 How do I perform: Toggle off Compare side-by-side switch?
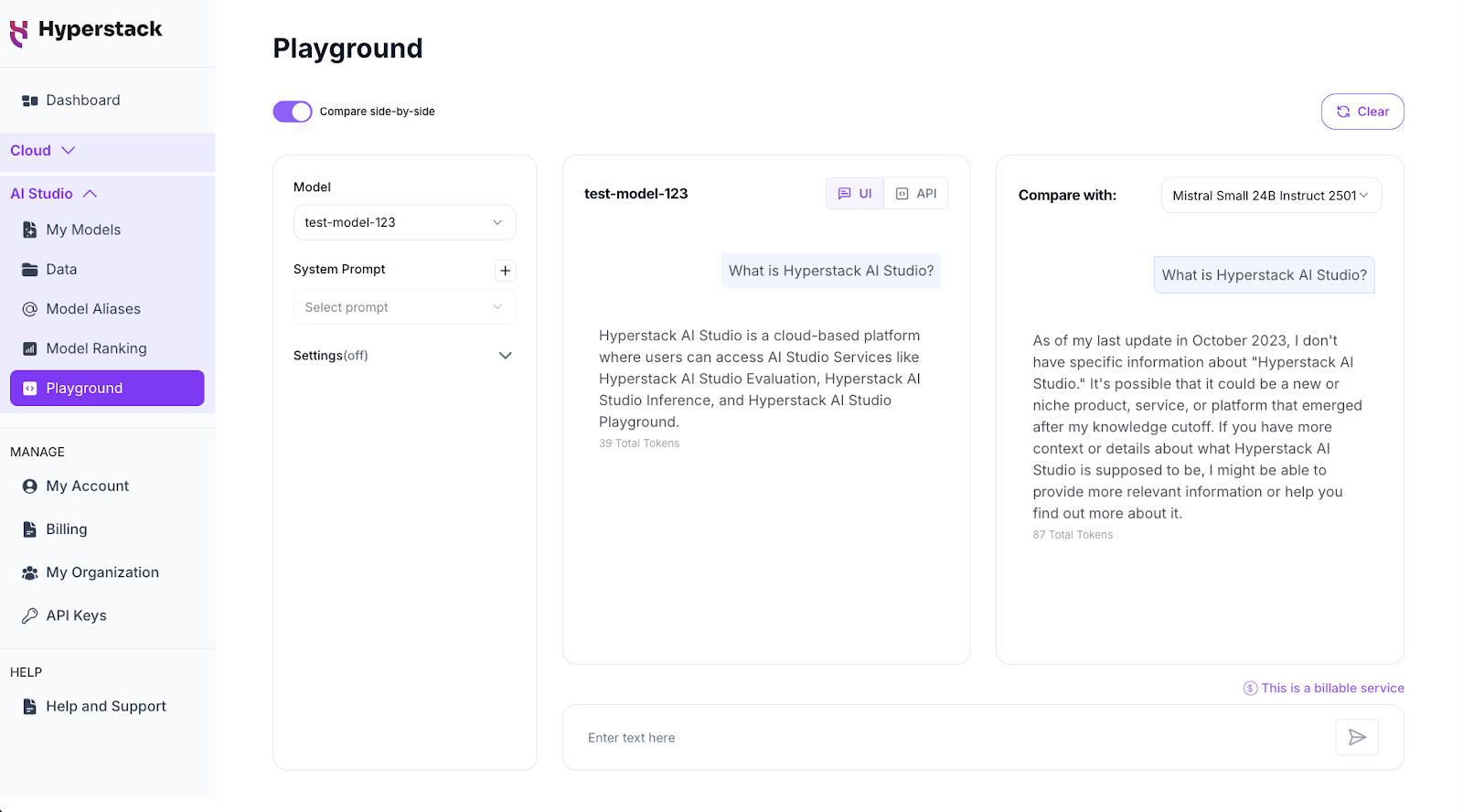(x=293, y=112)
